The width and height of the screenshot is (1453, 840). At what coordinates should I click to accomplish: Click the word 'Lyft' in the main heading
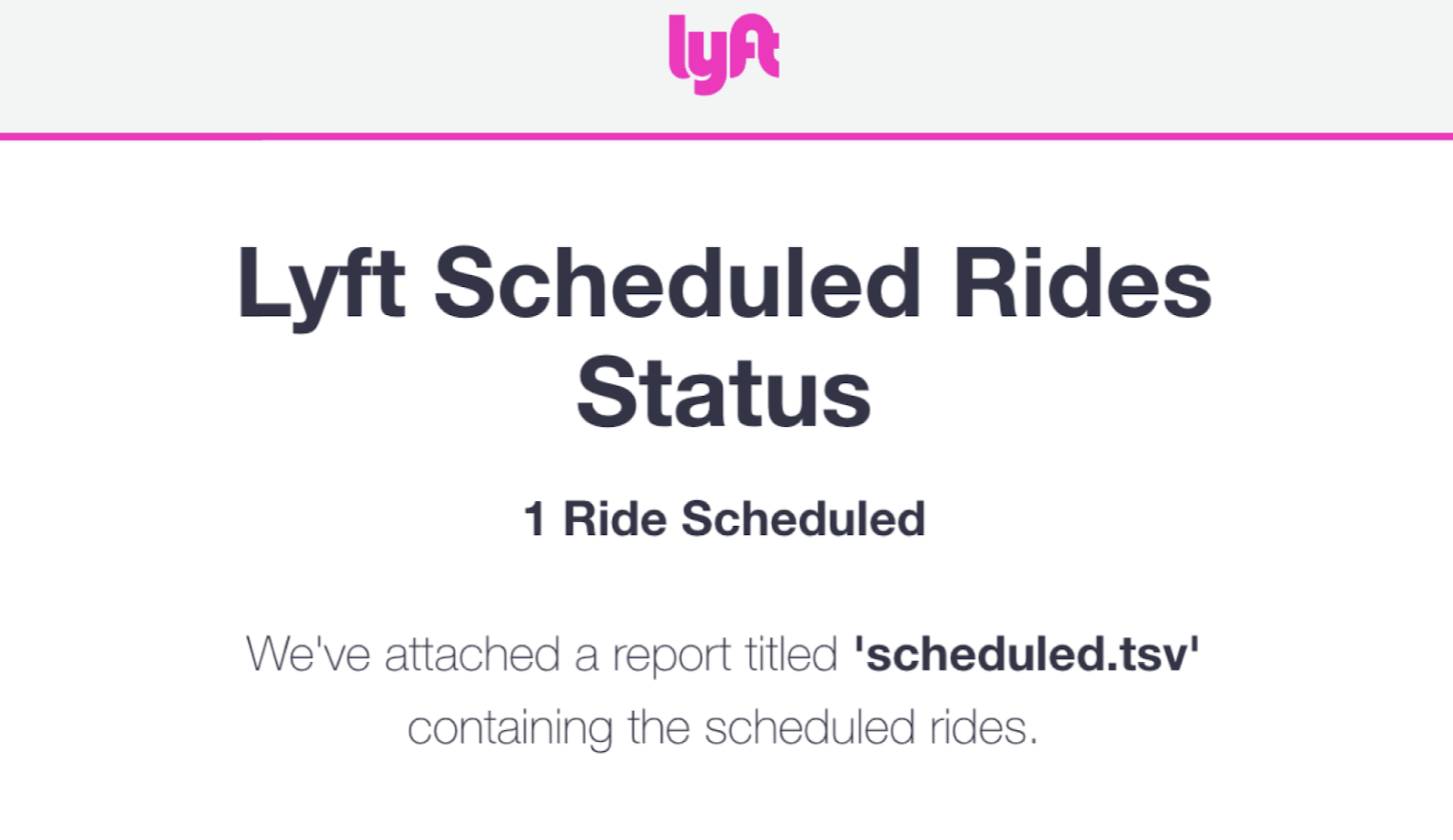click(321, 286)
